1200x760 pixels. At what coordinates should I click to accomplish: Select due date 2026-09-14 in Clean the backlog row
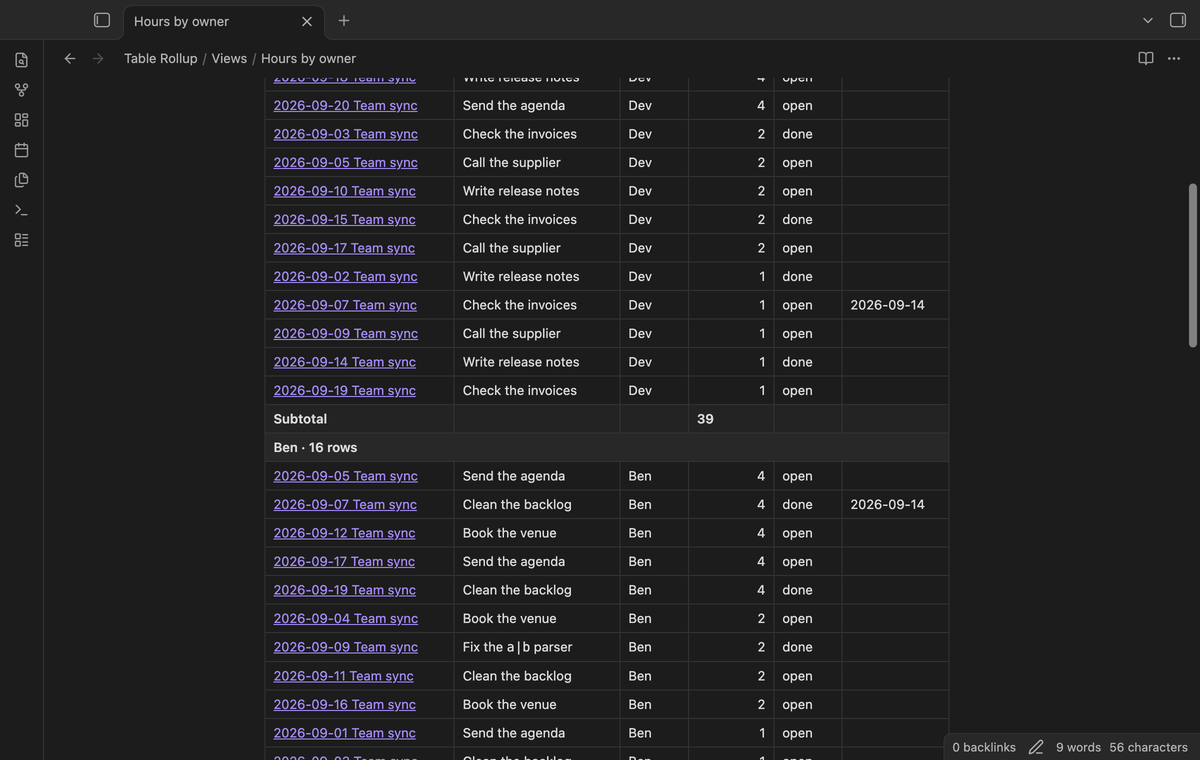(x=887, y=504)
